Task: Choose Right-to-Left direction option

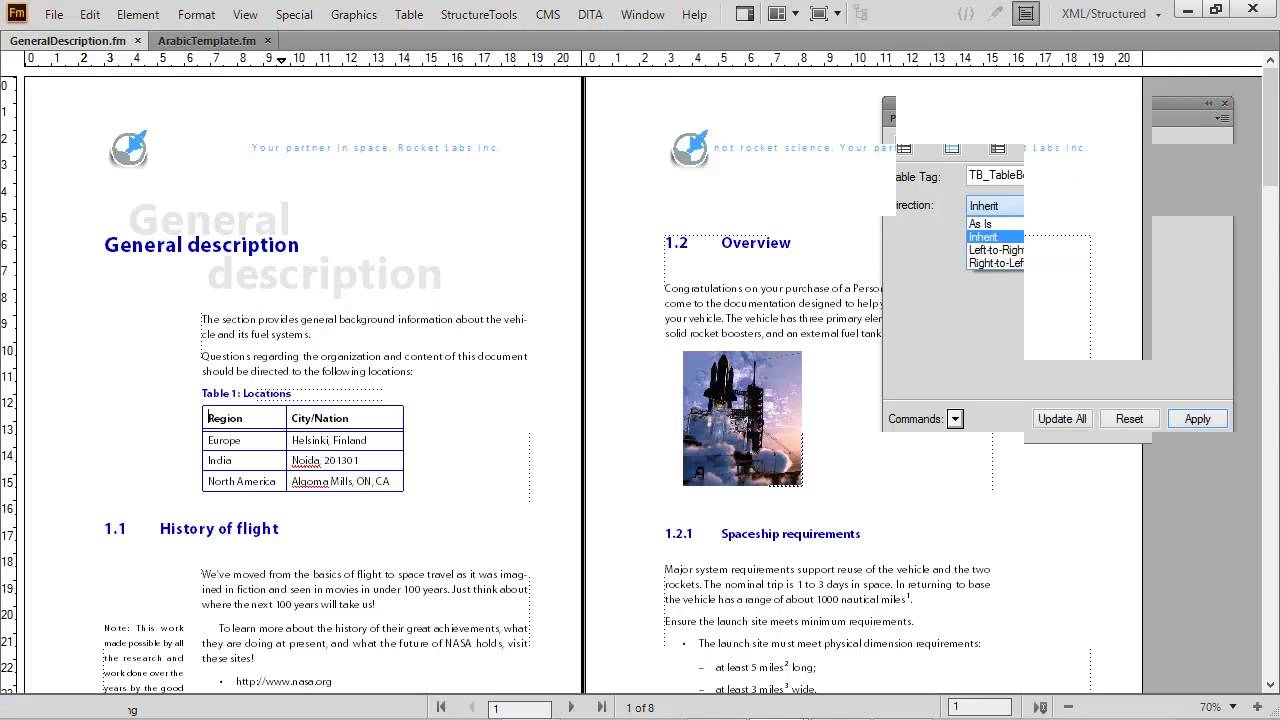Action: pos(995,263)
